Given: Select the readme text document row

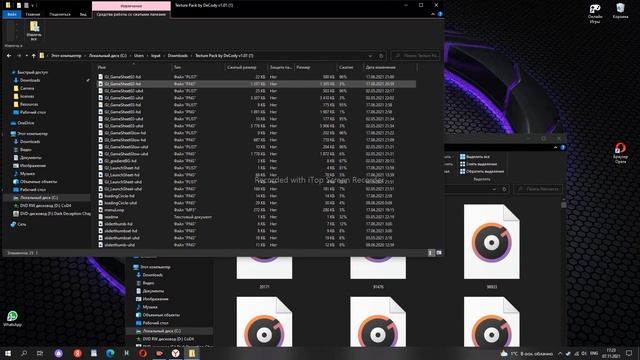Looking at the screenshot, I should click(256, 217).
